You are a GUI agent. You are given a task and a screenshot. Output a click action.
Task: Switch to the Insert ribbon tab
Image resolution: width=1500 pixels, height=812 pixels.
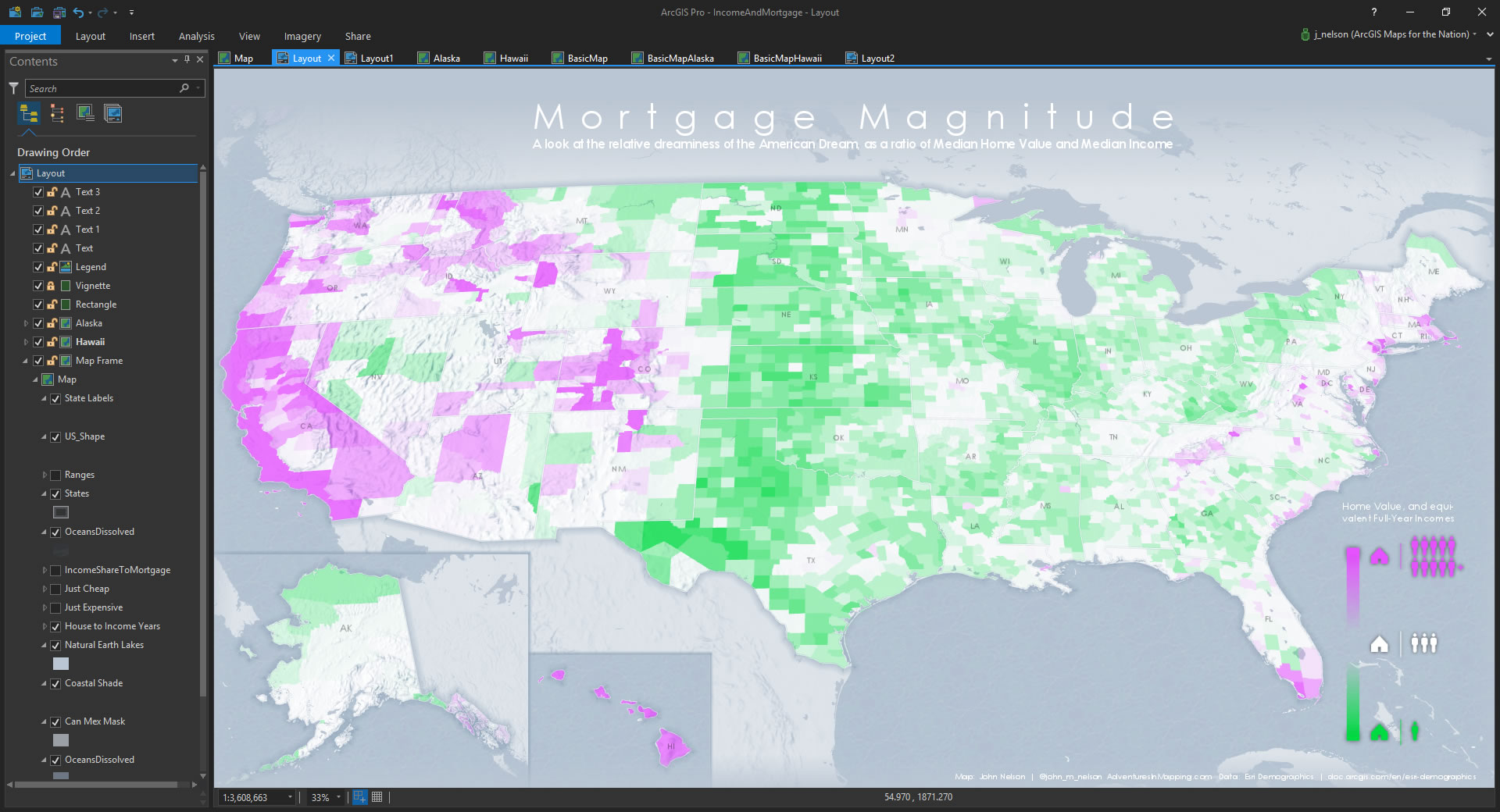point(142,36)
